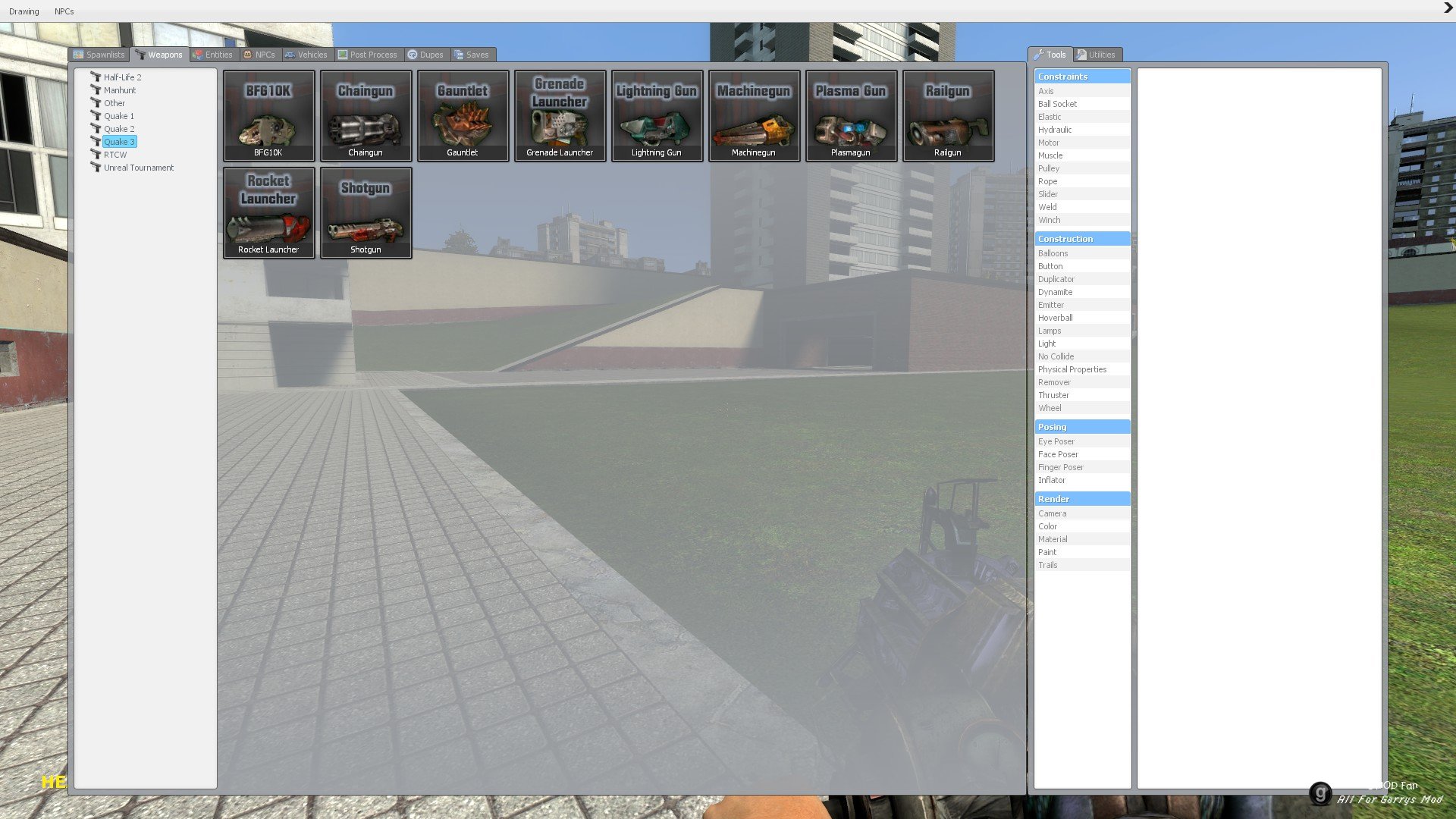Spawn the Lightning Gun
Screen dimensions: 1456x819
(x=657, y=115)
